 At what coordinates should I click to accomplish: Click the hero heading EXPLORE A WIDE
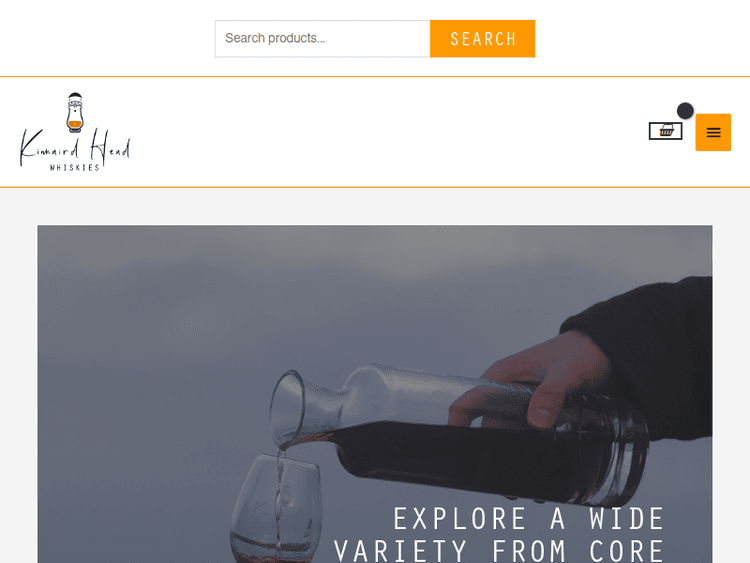click(x=529, y=519)
